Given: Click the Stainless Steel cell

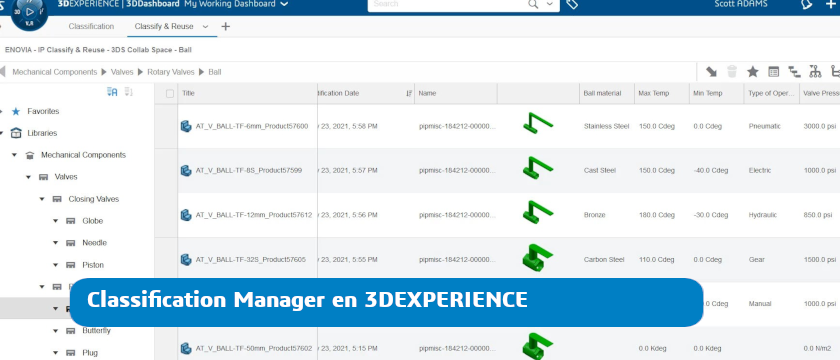Looking at the screenshot, I should (606, 126).
